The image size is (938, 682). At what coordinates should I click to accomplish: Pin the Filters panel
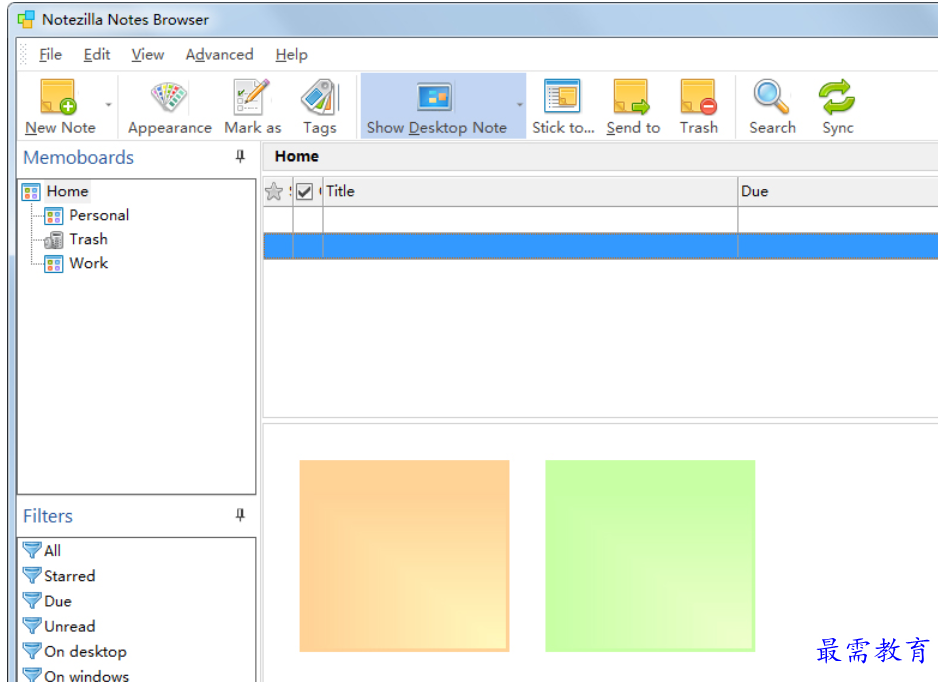coord(240,515)
